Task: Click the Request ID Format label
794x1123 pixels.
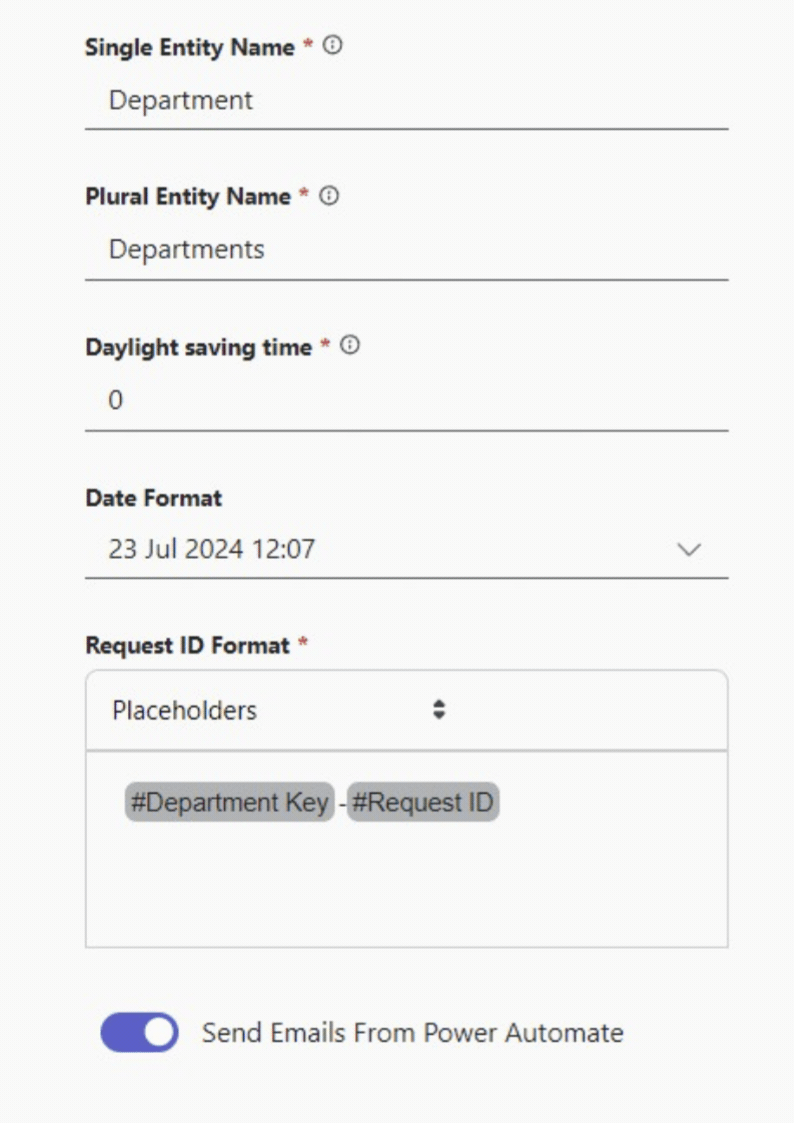Action: tap(187, 645)
